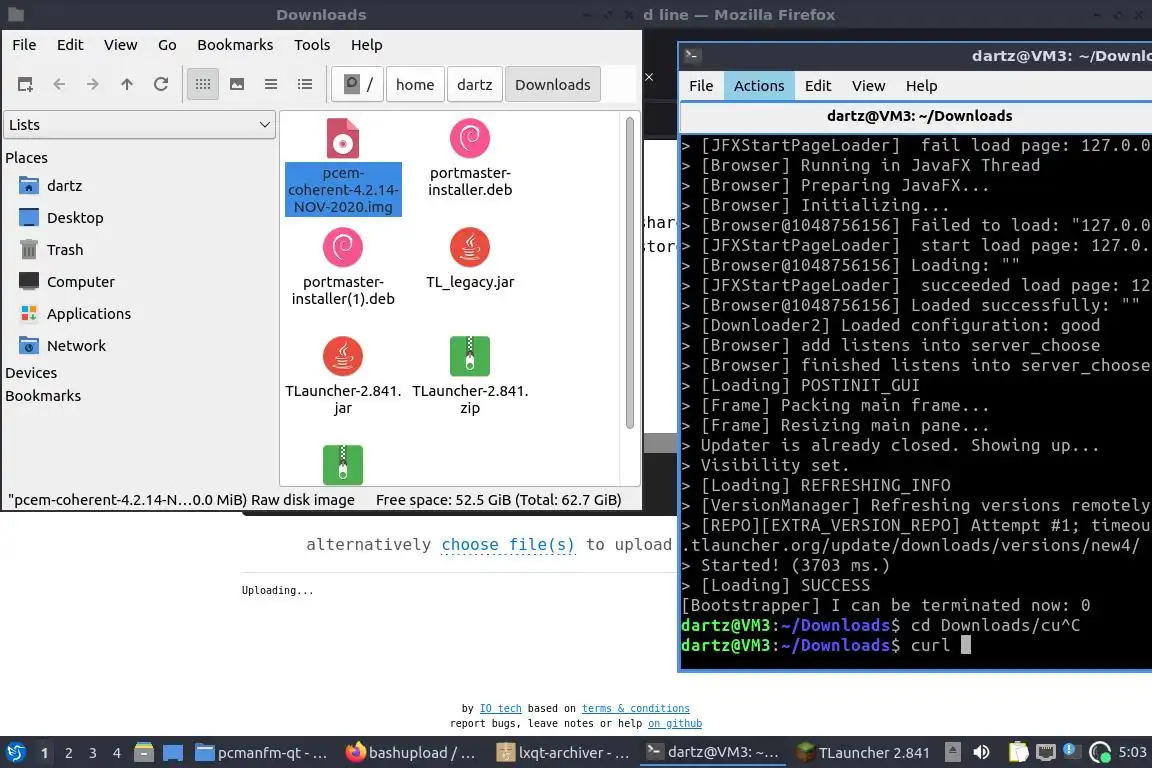Close the Firefox tab with X
This screenshot has height=768, width=1152.
tap(649, 77)
